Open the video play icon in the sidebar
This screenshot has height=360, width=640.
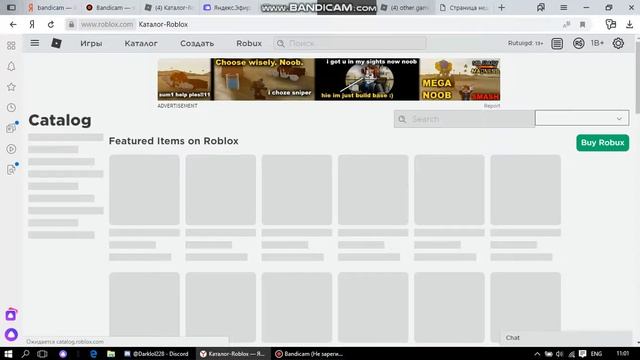click(x=11, y=149)
